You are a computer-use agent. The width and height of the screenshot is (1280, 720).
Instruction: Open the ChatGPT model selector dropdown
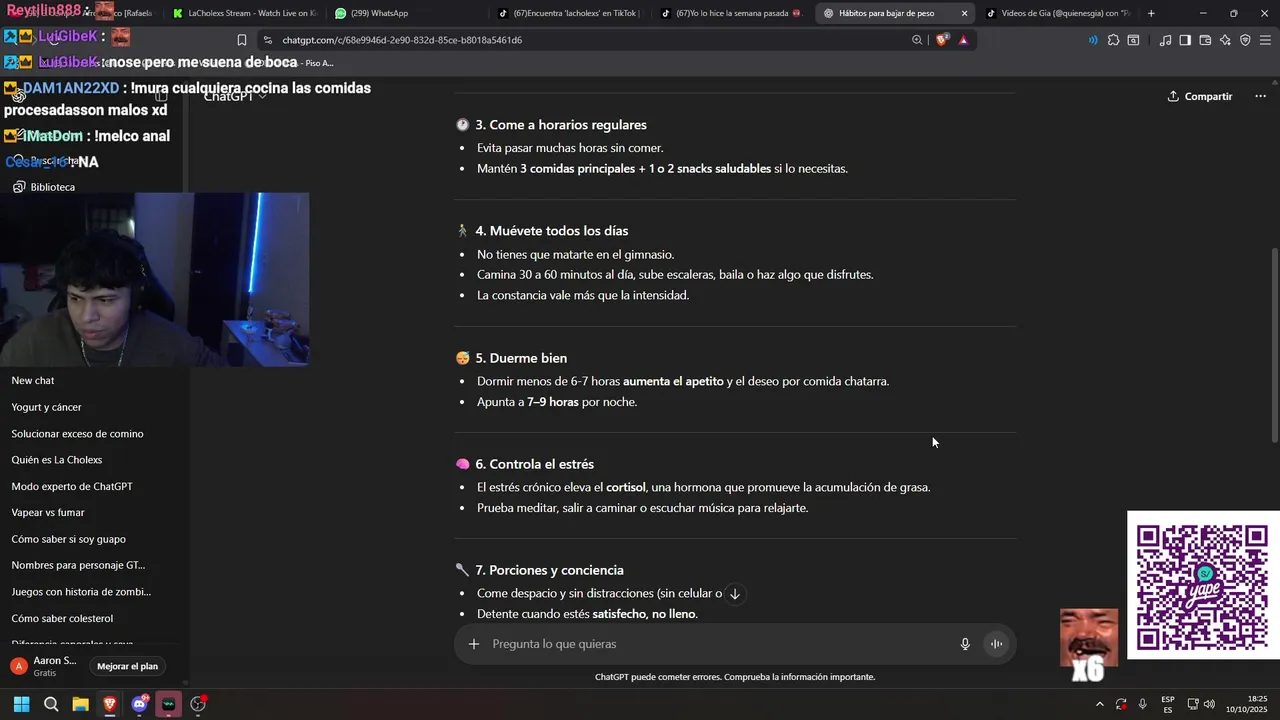(235, 96)
